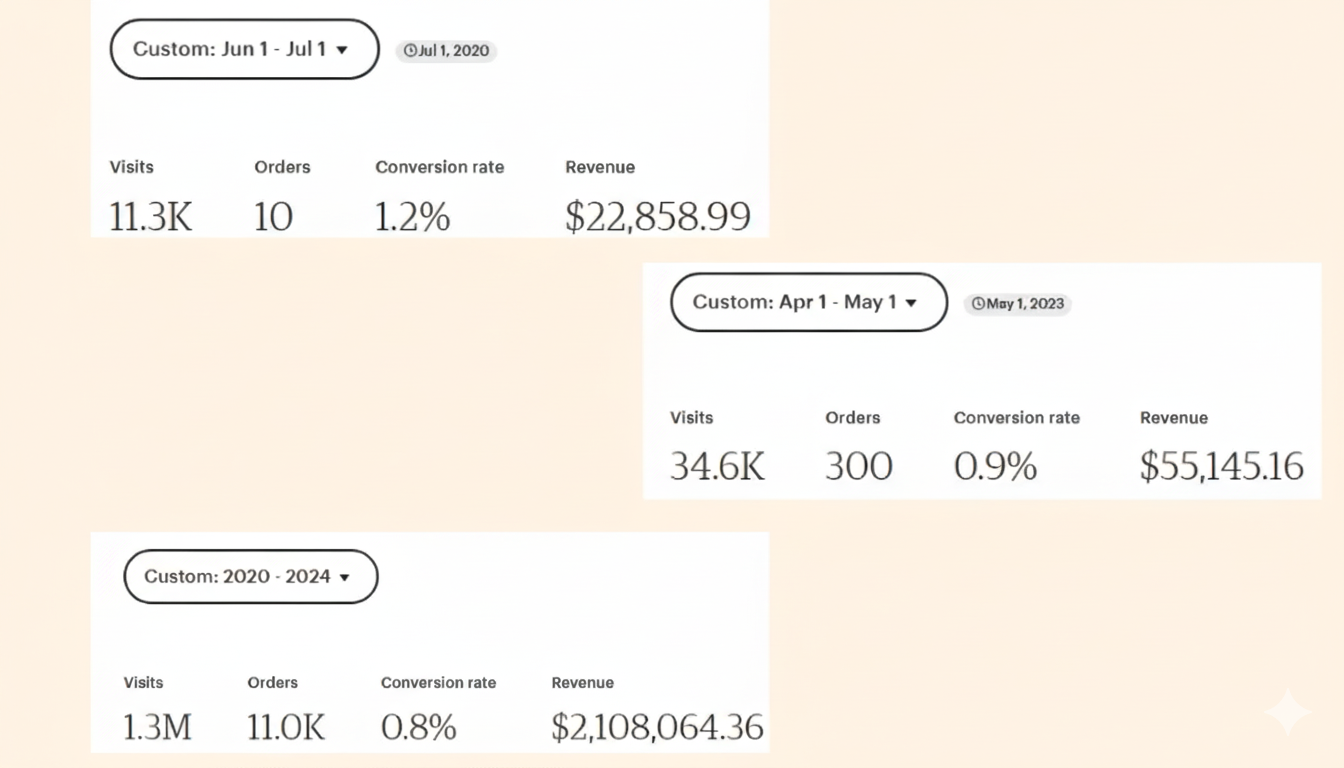Click the Revenue label above $55,145.16
Screen dimensions: 1344x768
coord(1173,418)
